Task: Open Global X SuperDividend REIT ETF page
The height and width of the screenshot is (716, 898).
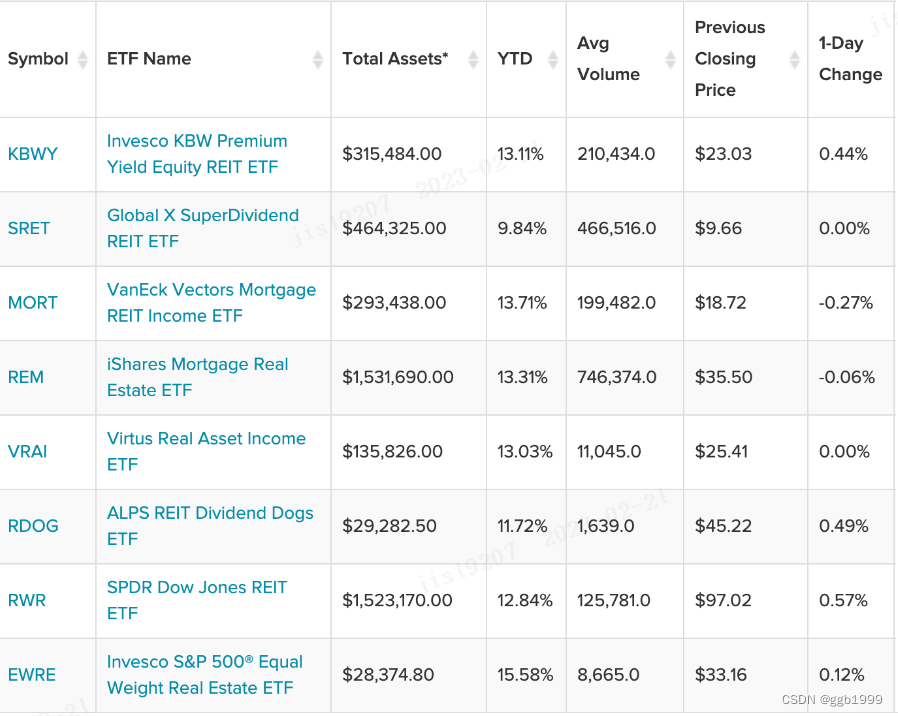Action: coord(202,228)
